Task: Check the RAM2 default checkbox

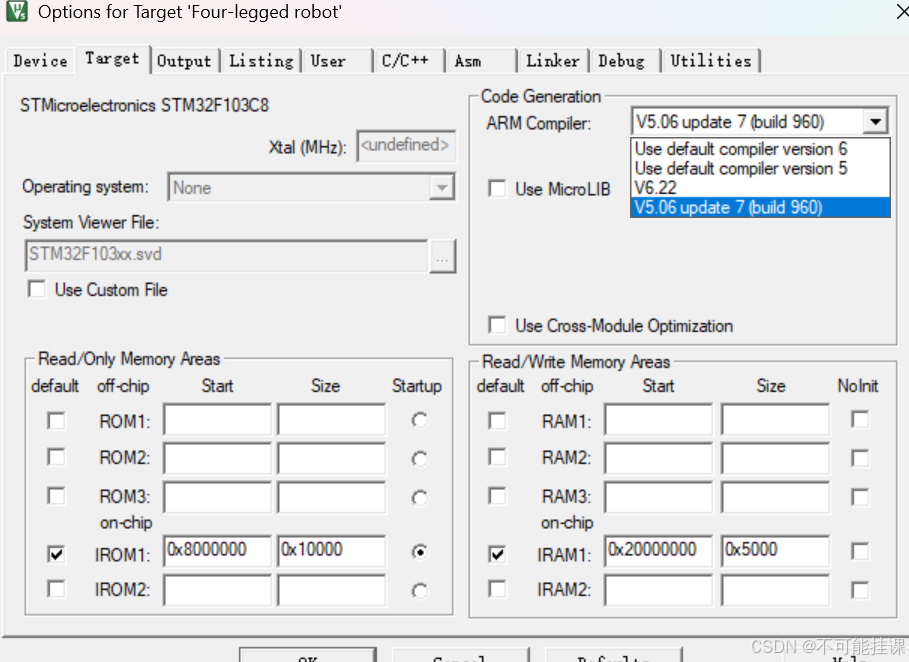Action: [497, 457]
